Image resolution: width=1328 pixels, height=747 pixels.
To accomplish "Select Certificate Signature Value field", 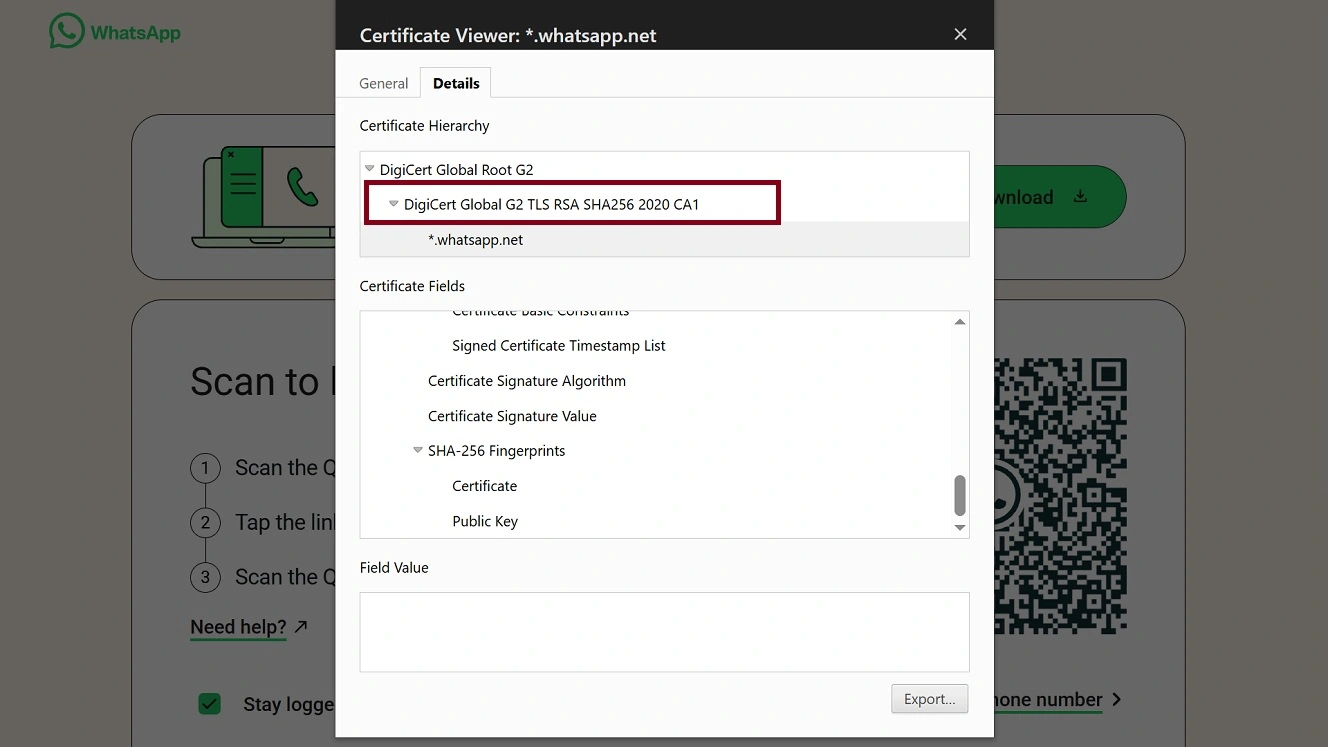I will pos(512,416).
